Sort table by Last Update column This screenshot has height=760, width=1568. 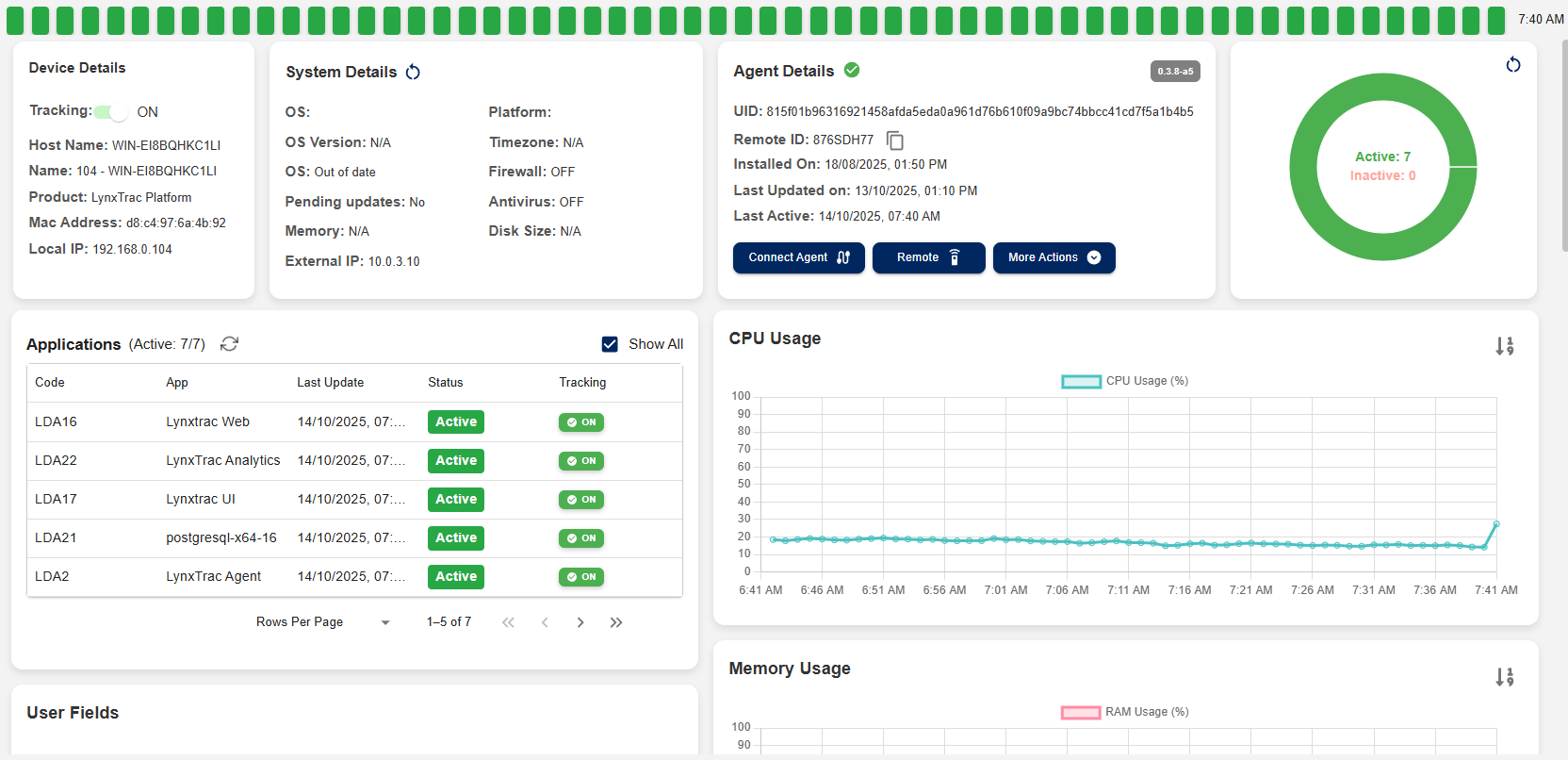point(330,383)
